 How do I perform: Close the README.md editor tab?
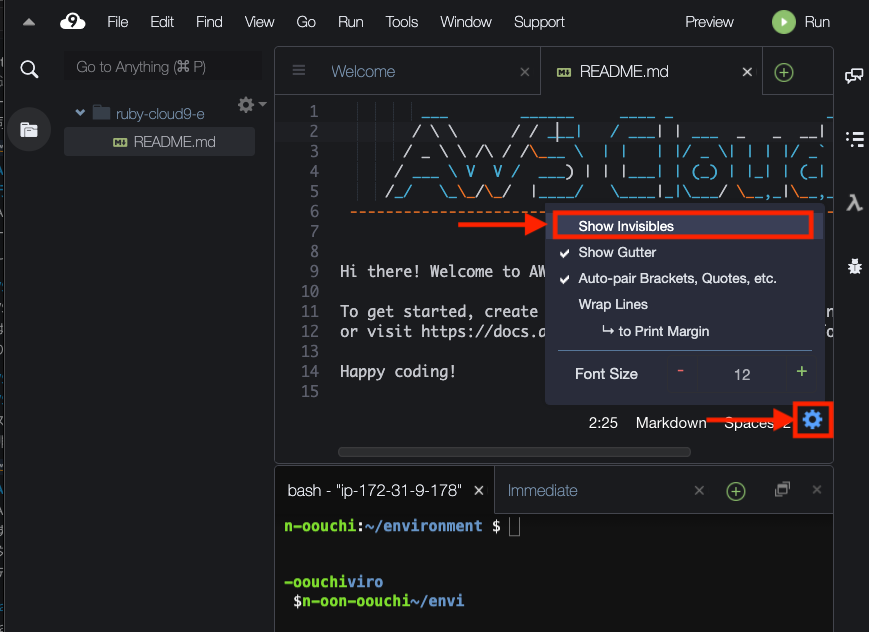[747, 72]
